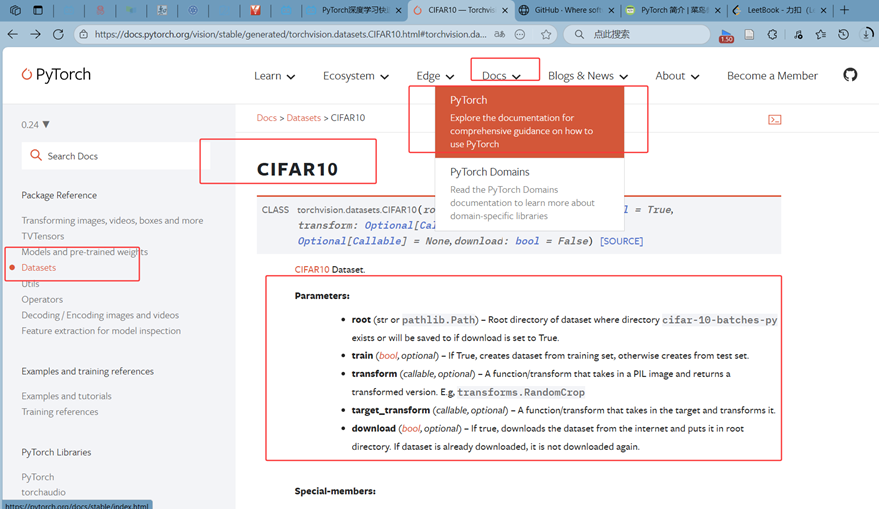Open the PyTorch GitHub icon
The width and height of the screenshot is (879, 509).
850,75
